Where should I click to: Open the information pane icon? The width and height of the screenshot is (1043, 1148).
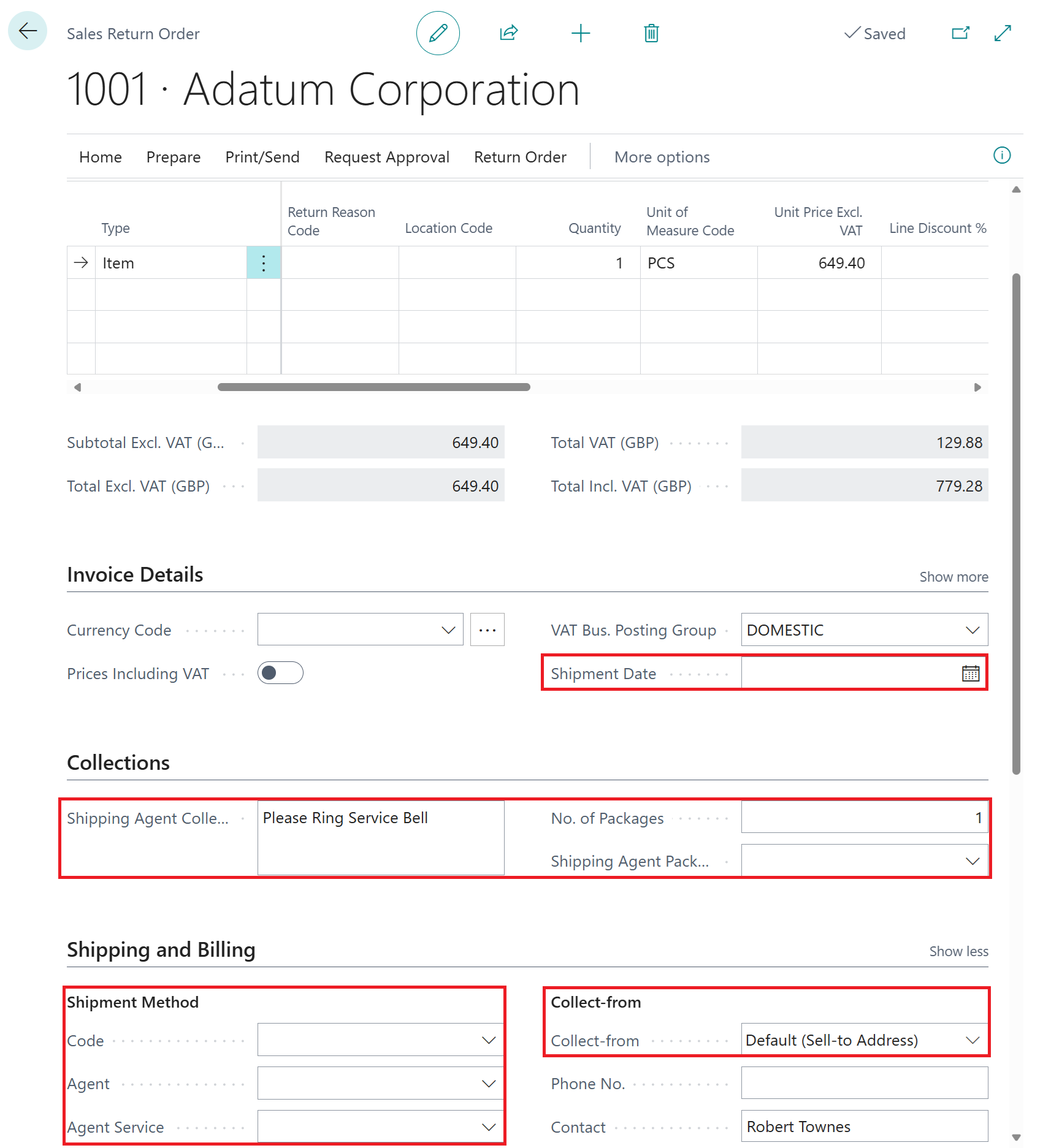[x=1002, y=156]
